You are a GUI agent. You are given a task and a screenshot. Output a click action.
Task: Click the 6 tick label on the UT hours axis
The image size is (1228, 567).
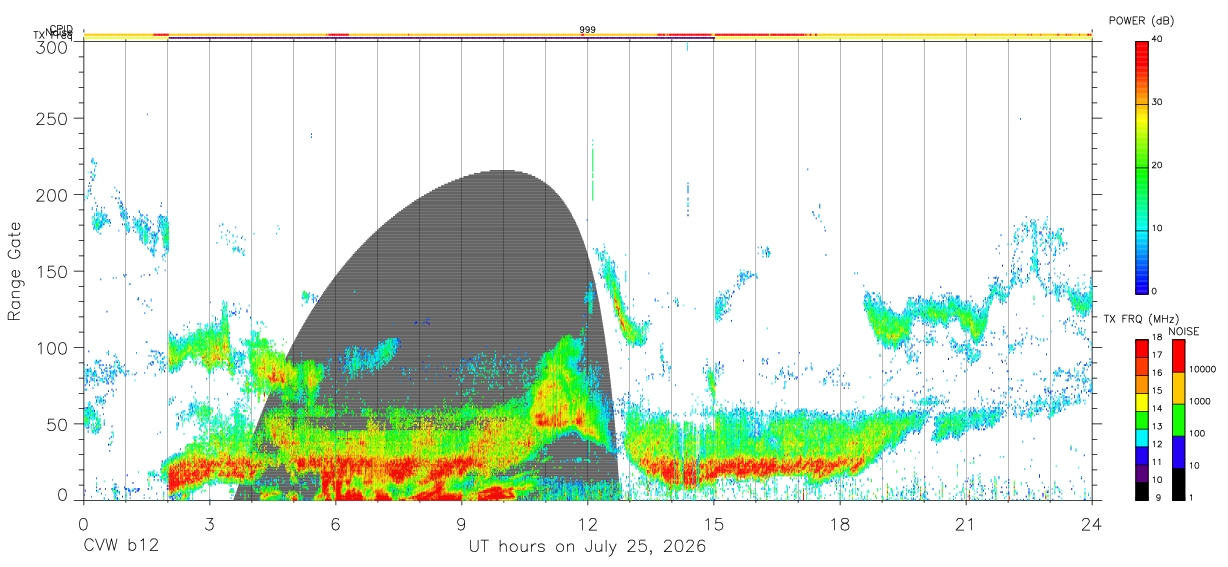tap(336, 524)
